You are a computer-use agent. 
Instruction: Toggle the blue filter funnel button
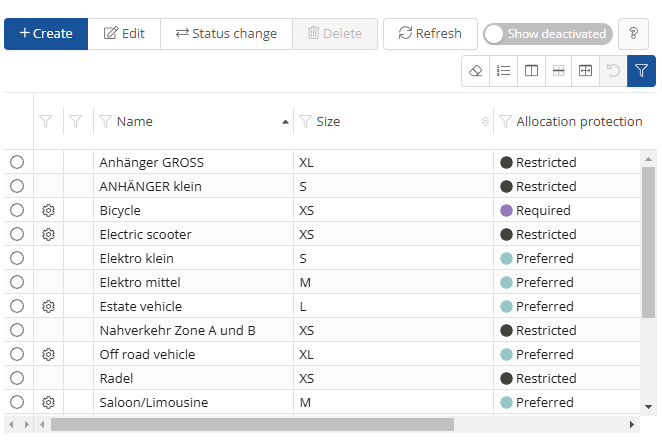pos(641,71)
